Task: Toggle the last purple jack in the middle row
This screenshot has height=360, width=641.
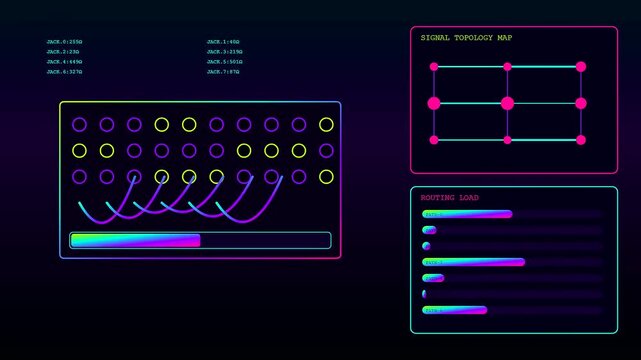Action: coord(326,151)
